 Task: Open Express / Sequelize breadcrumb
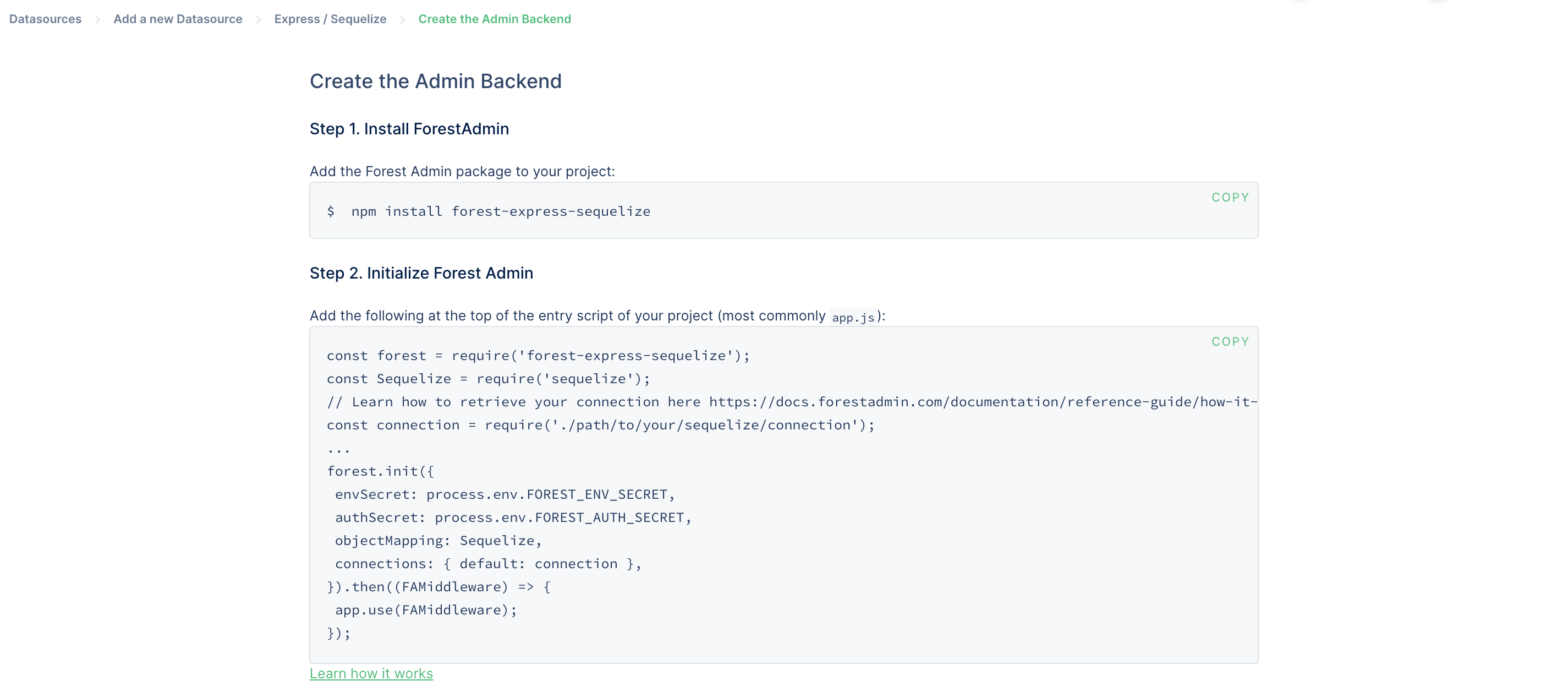330,19
